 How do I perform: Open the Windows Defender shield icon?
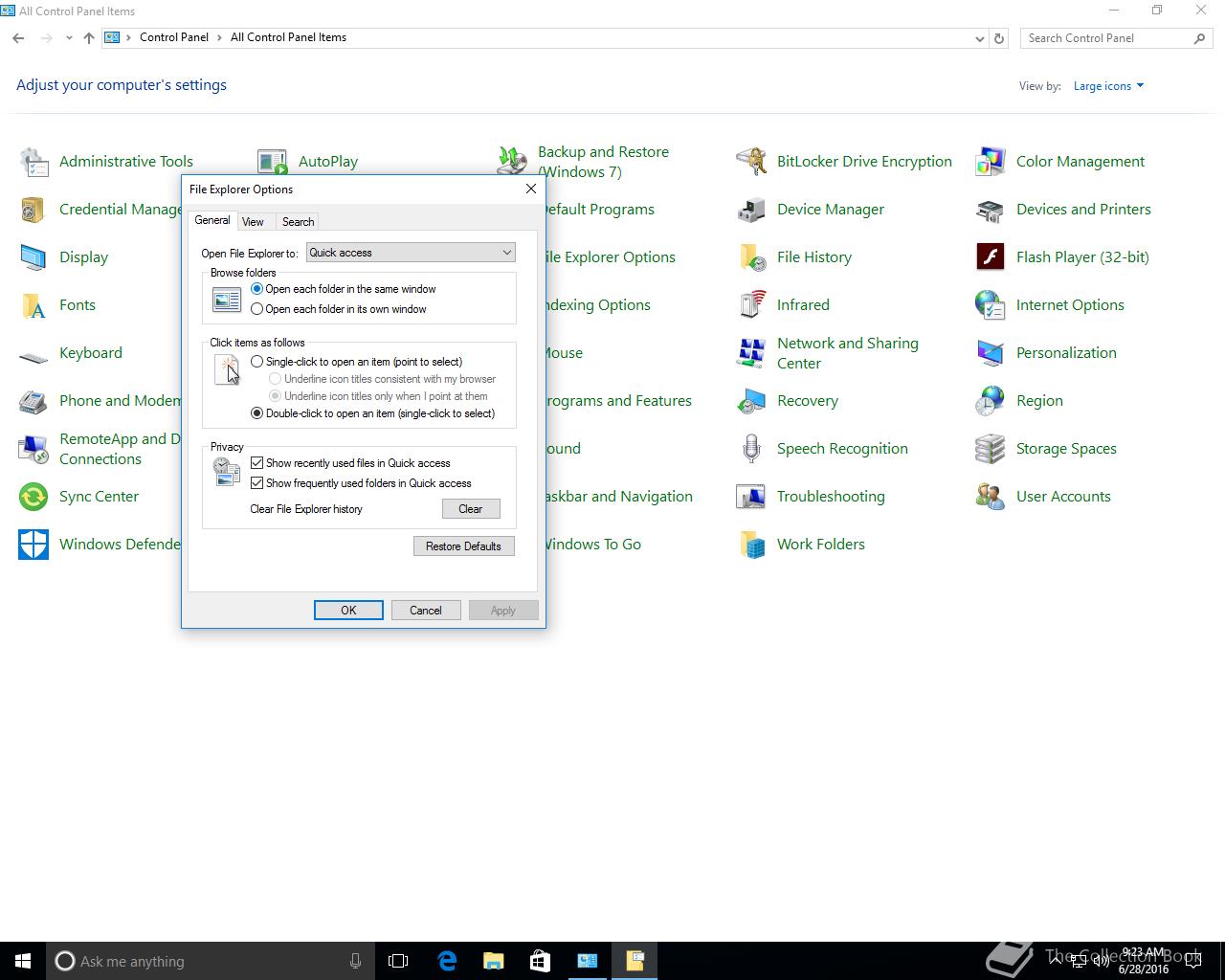pos(33,545)
